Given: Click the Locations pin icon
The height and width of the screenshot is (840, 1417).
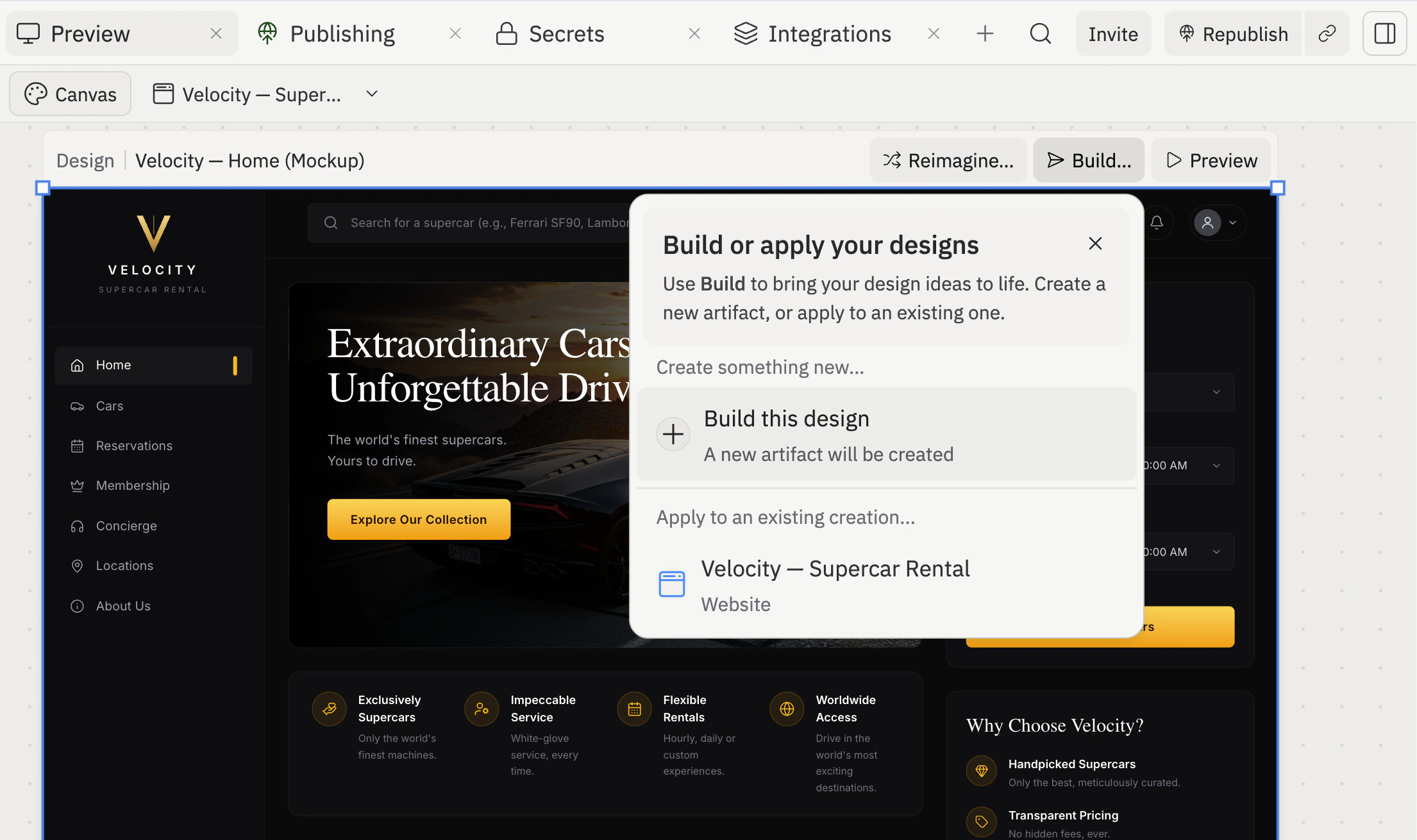Looking at the screenshot, I should 77,566.
